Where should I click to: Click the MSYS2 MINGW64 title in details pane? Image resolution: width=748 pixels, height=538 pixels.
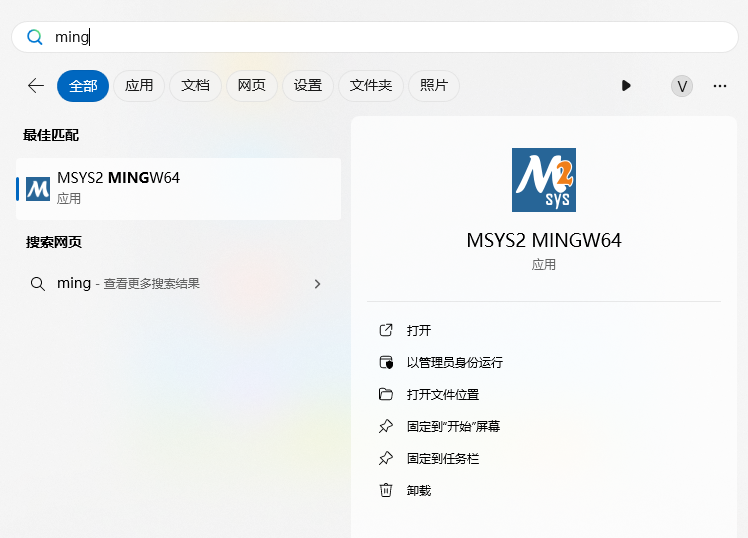(544, 240)
